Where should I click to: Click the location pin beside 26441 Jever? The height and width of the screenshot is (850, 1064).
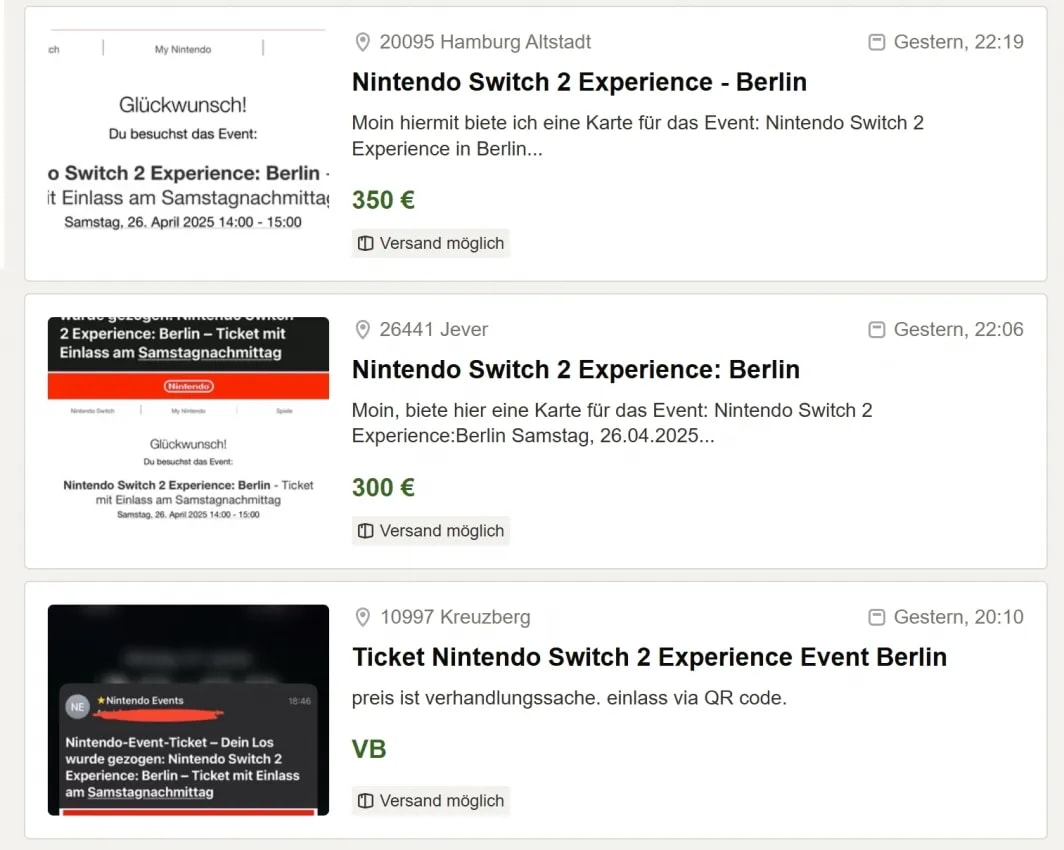[363, 330]
